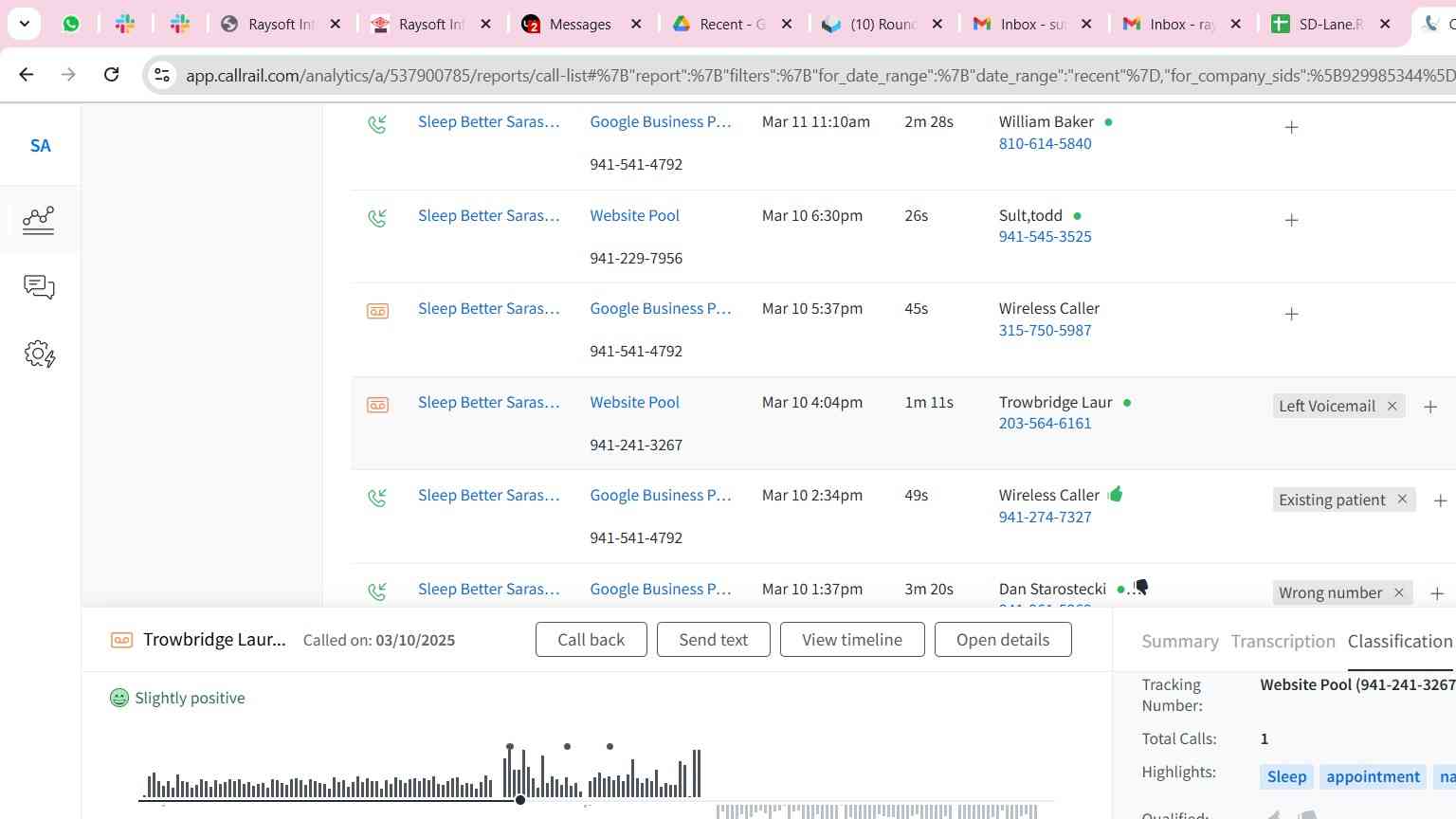The height and width of the screenshot is (819, 1456).
Task: Open the Analytics section in the sidebar
Action: pos(39,220)
